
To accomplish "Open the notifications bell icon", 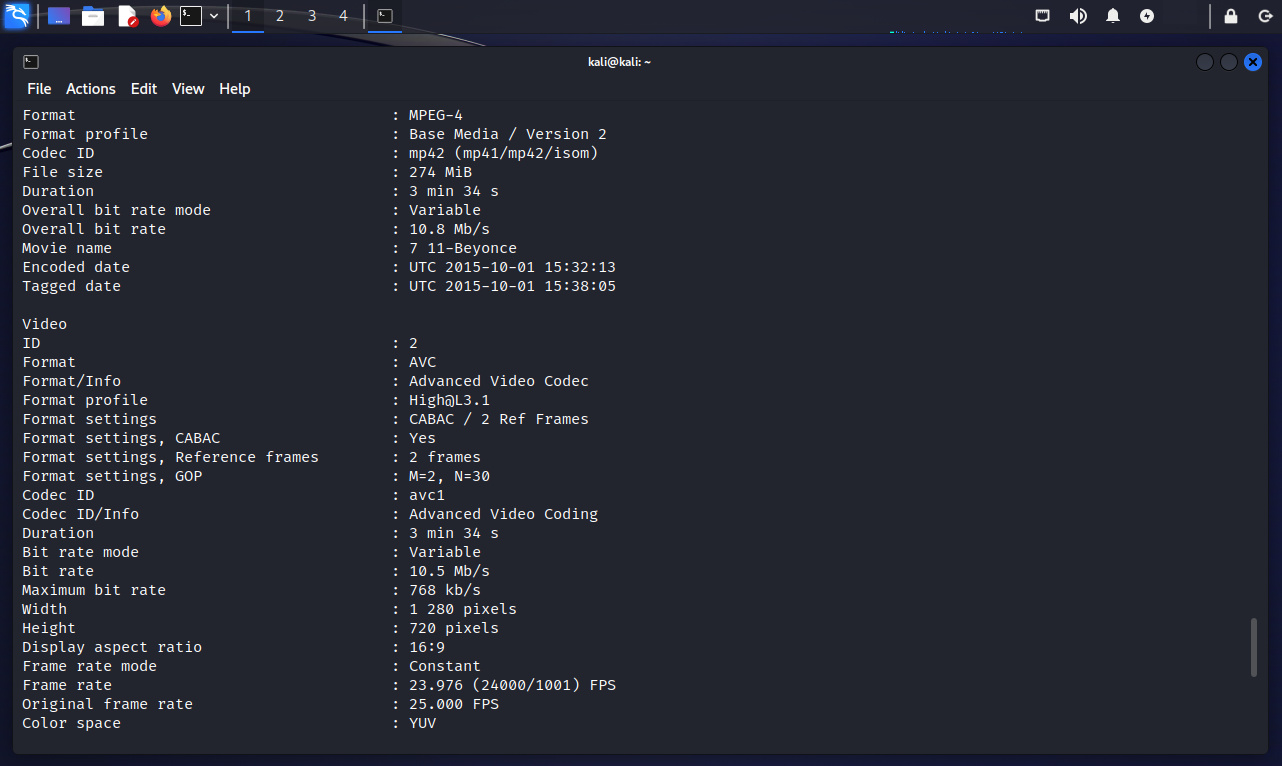I will click(x=1113, y=16).
